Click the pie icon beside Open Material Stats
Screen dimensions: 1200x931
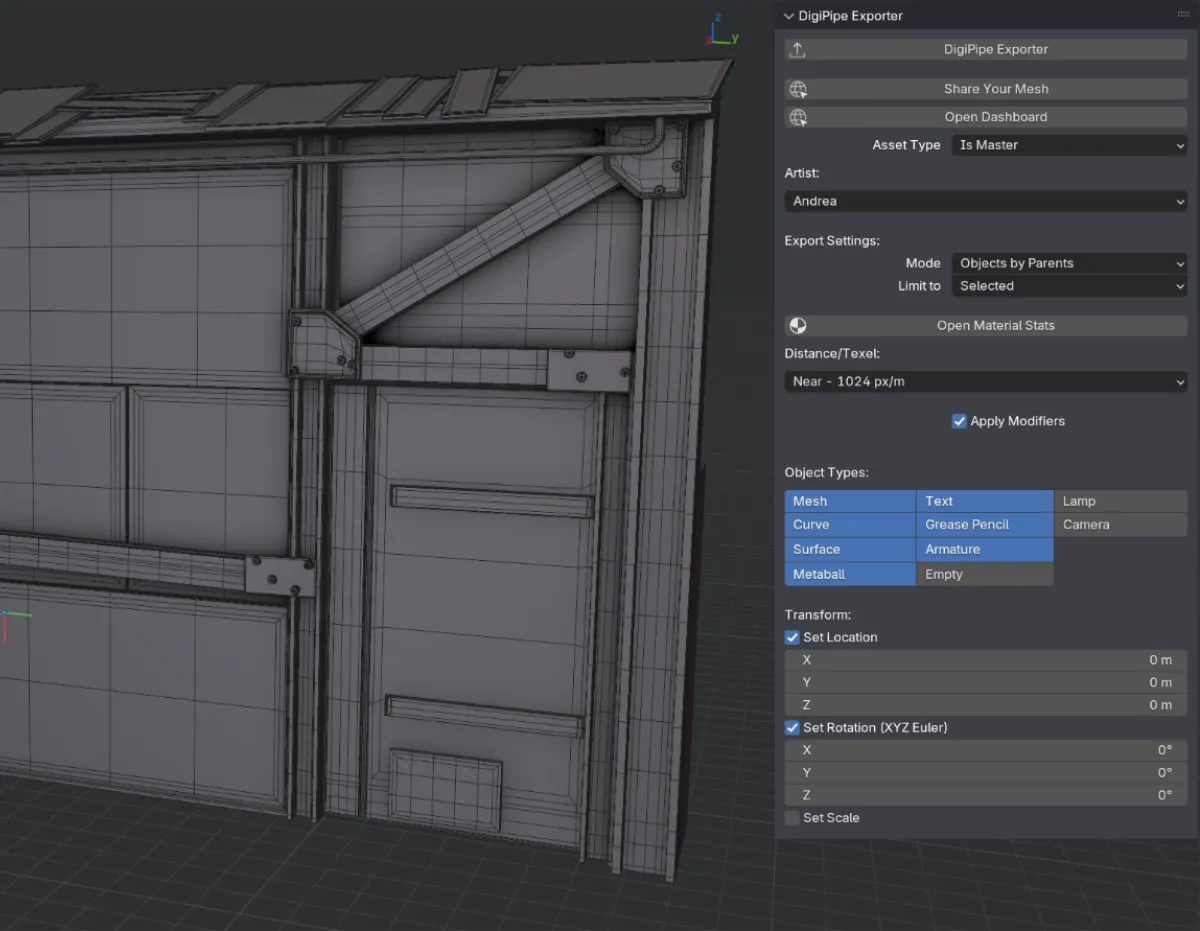(797, 326)
